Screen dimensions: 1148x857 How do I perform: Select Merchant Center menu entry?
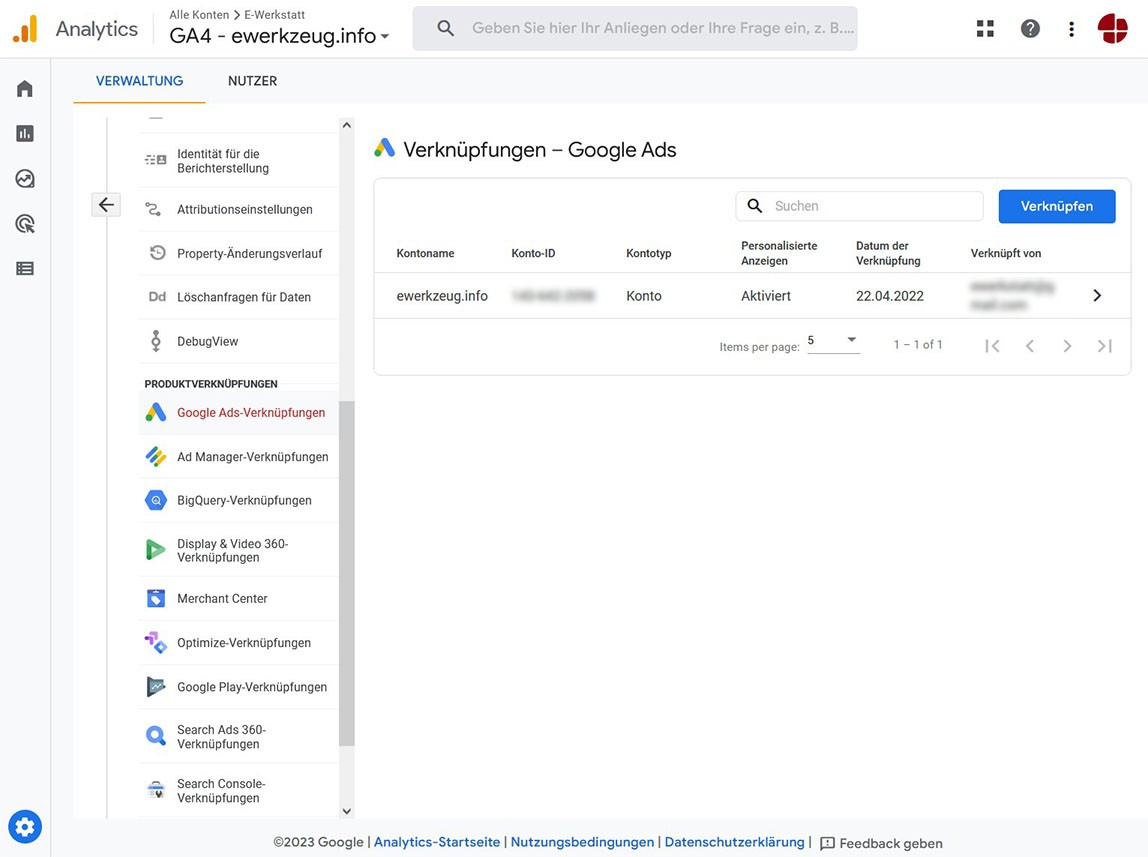(238, 599)
